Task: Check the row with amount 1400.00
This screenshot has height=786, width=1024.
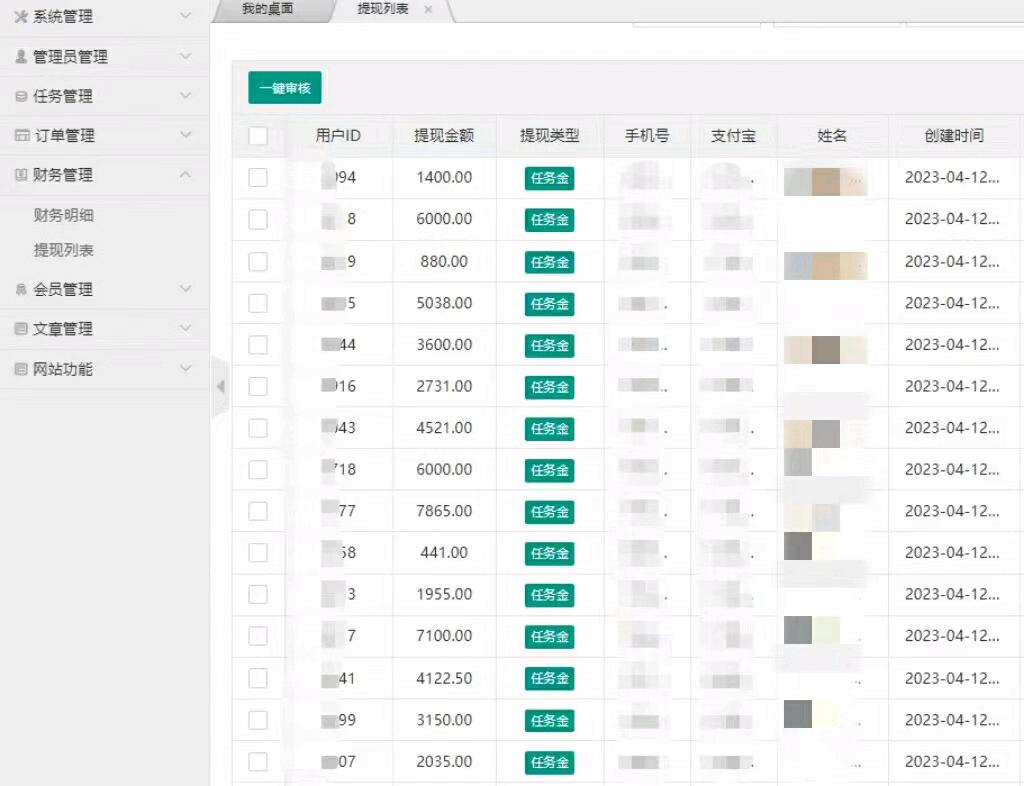Action: (x=258, y=178)
